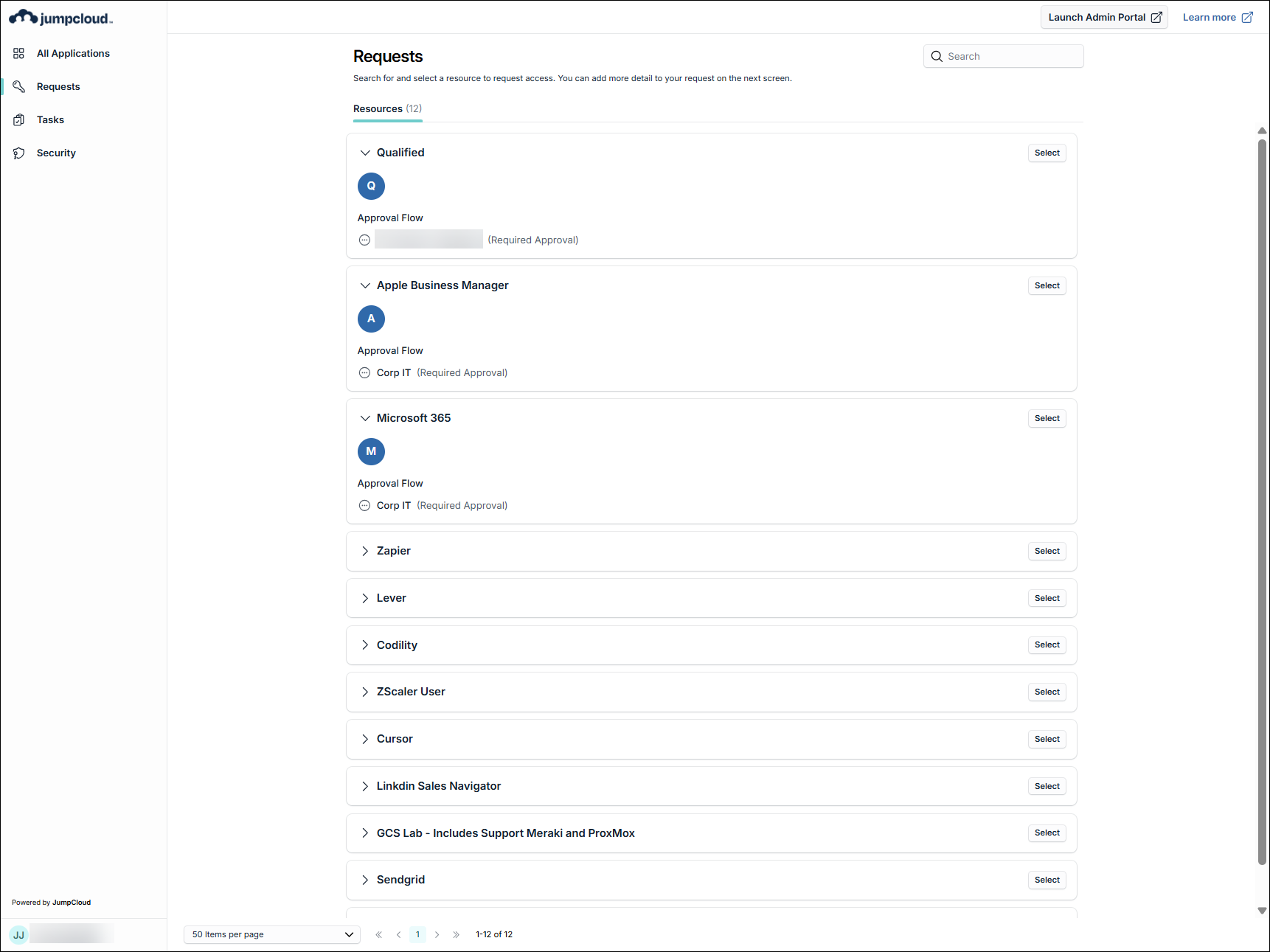Image resolution: width=1270 pixels, height=952 pixels.
Task: Click the JumpCloud logo
Action: 60,18
